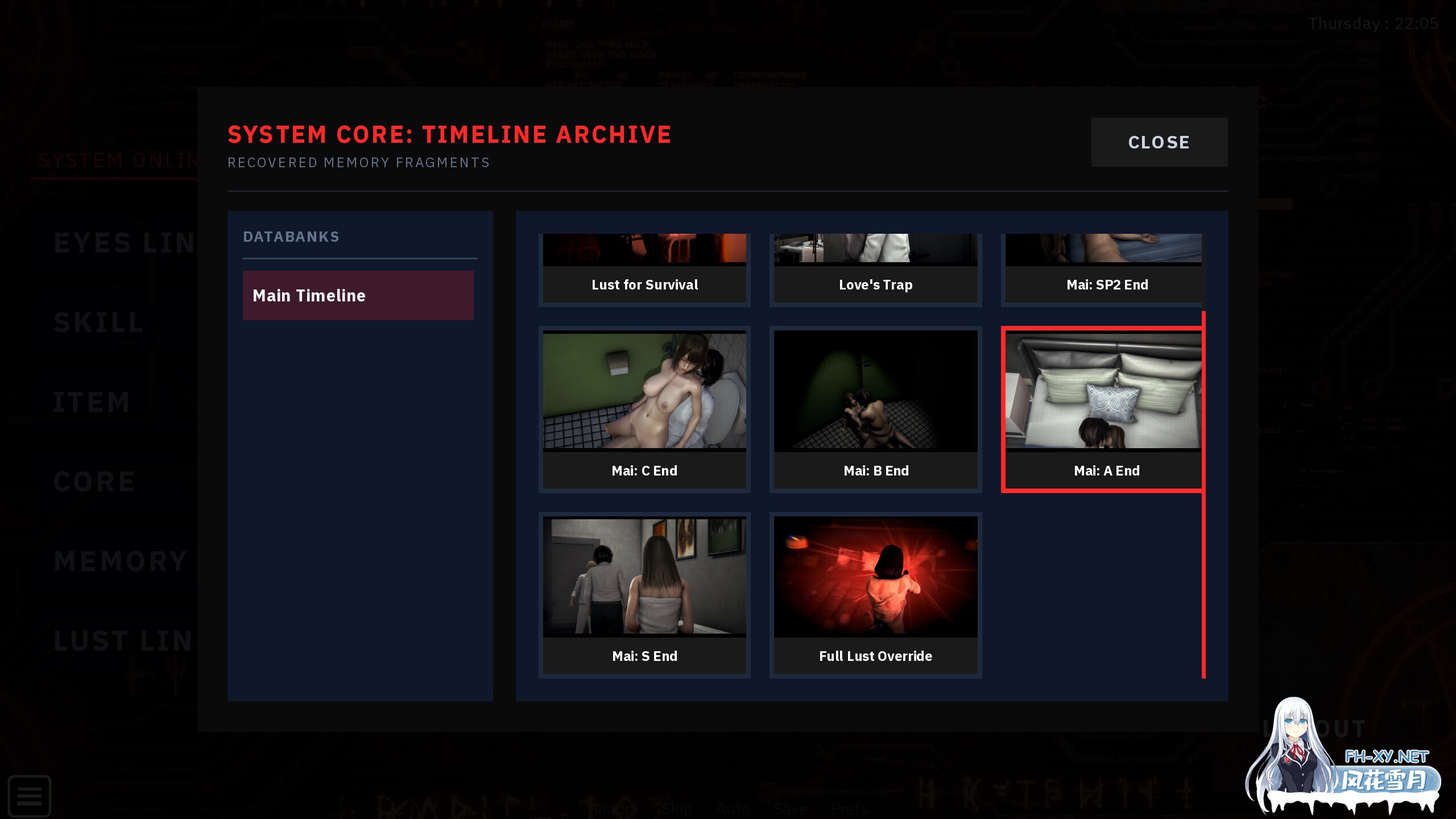Toggle Skip in the quick menu

(677, 808)
